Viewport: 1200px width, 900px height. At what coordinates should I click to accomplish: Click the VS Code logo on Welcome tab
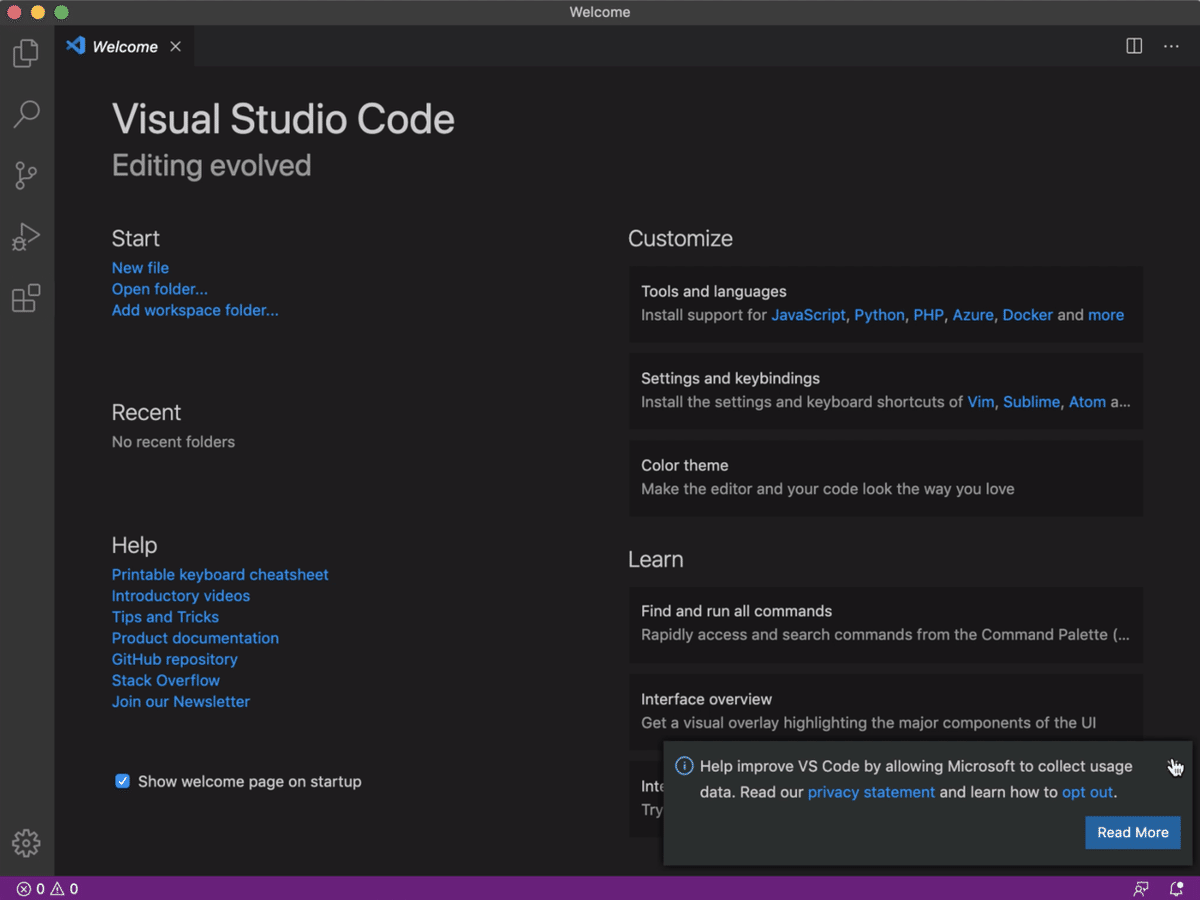coord(75,46)
